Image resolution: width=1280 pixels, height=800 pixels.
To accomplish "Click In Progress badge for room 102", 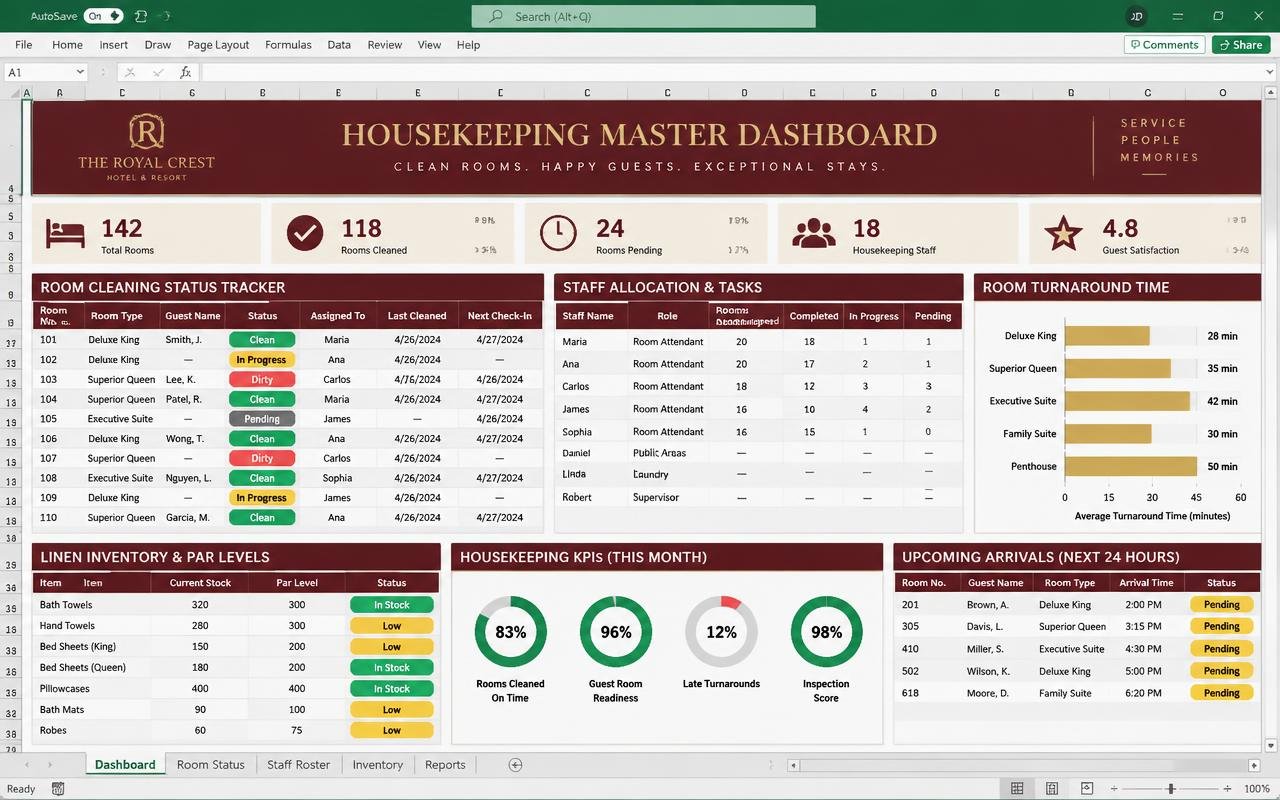I will tap(262, 360).
